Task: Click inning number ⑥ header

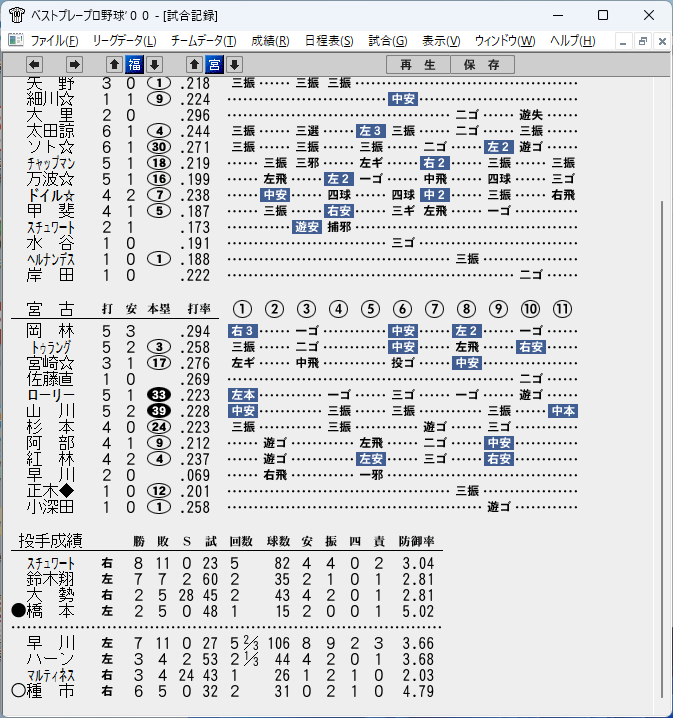Action: (x=402, y=309)
